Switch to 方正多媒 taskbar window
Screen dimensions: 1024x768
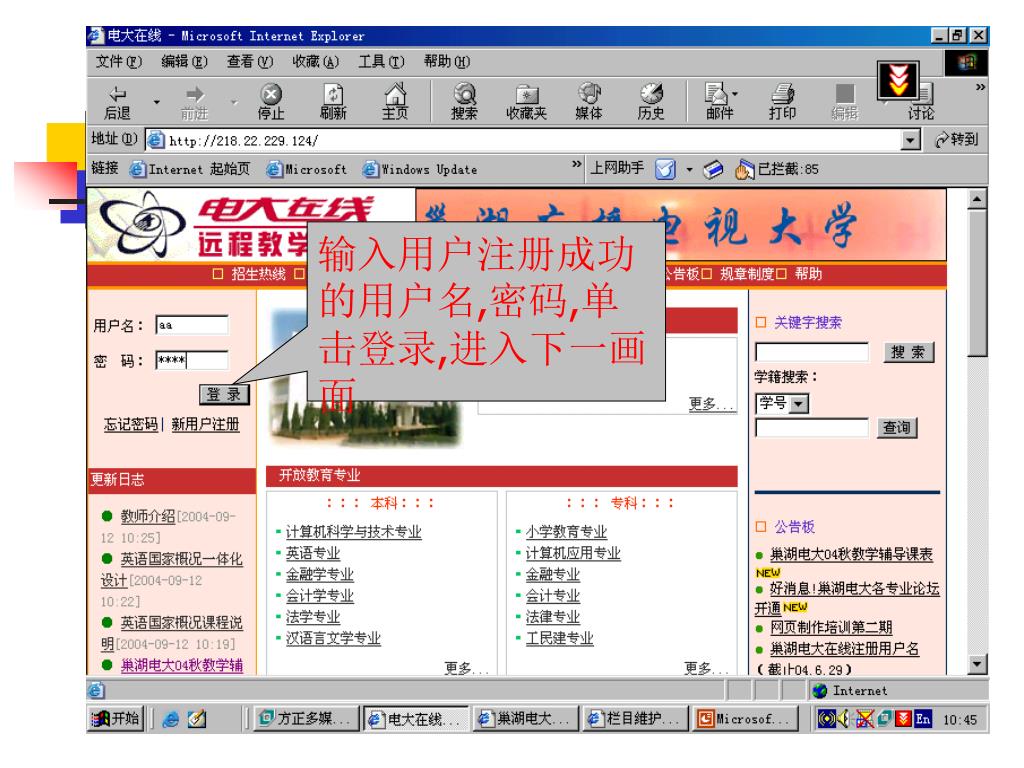pos(306,719)
